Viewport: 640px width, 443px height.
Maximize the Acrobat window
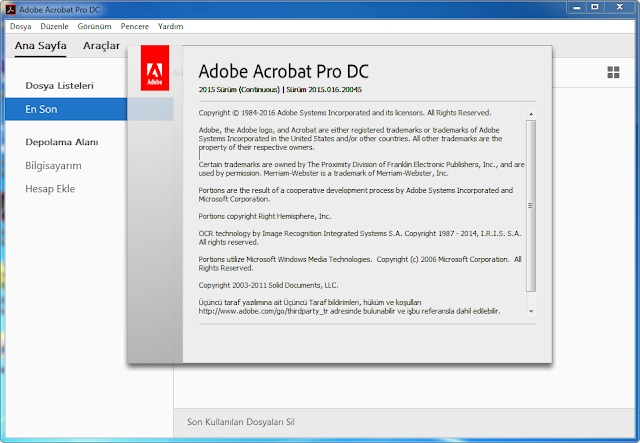[x=595, y=7]
